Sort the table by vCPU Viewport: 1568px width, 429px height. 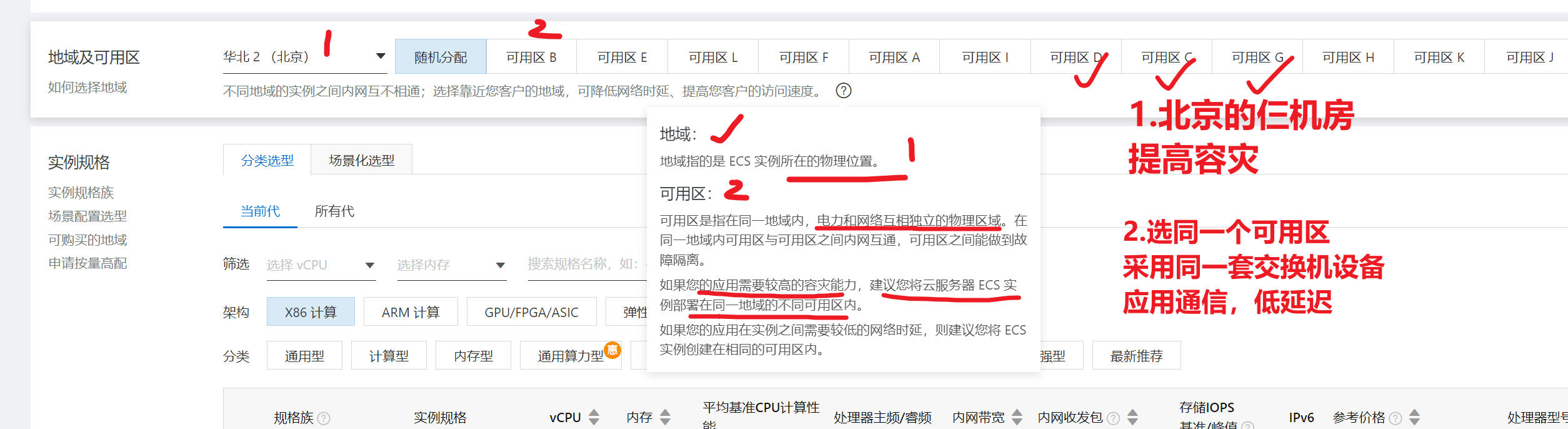point(594,417)
